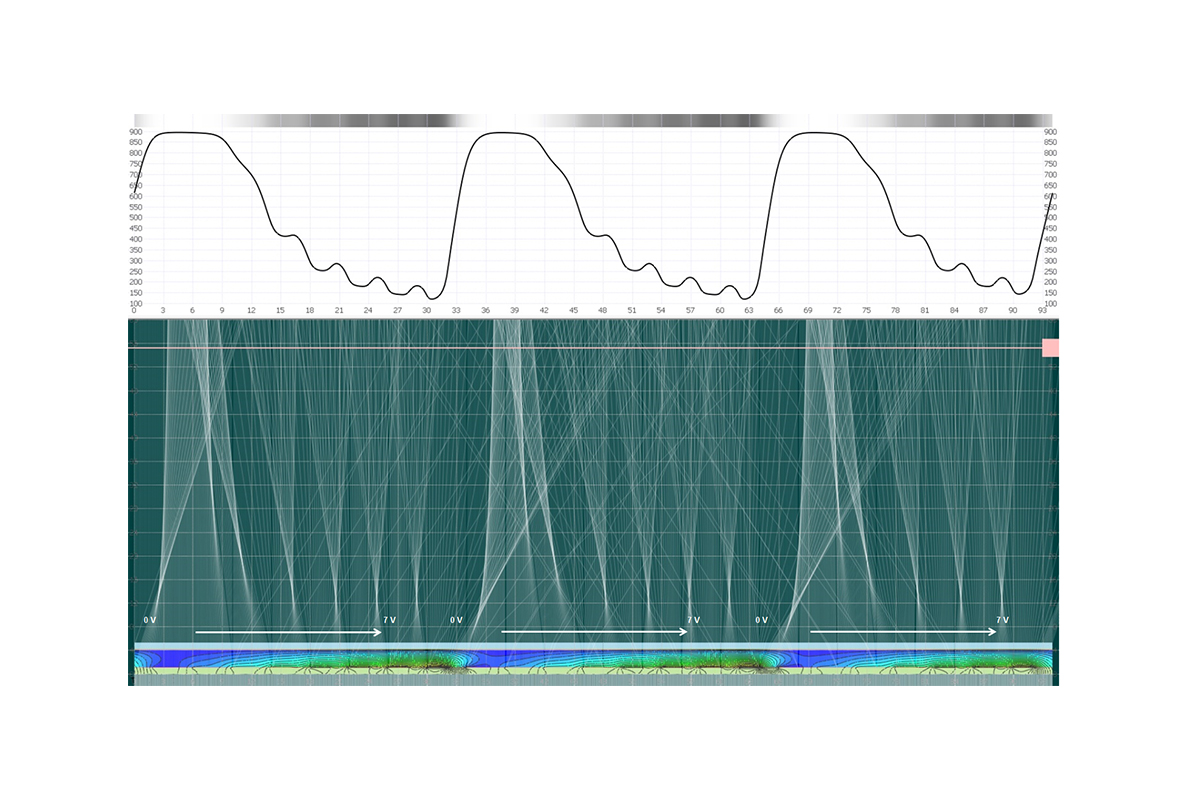Click the leftmost "0 V" voltage label
The image size is (1200, 800).
pyautogui.click(x=150, y=620)
